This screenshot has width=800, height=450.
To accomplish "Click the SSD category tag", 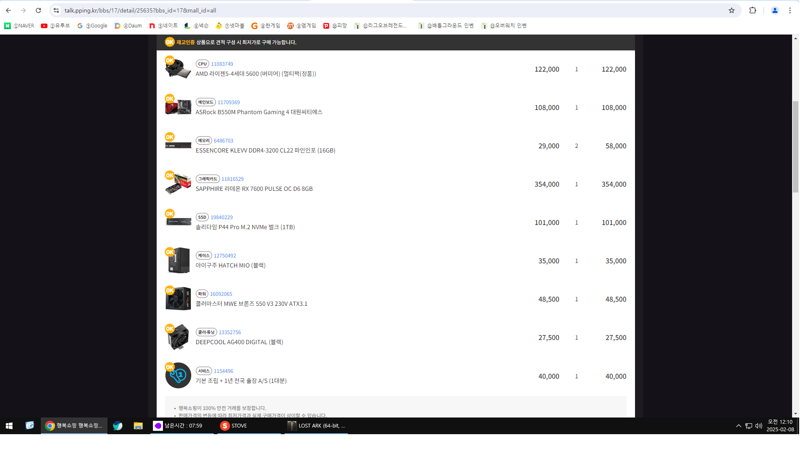I will [202, 217].
